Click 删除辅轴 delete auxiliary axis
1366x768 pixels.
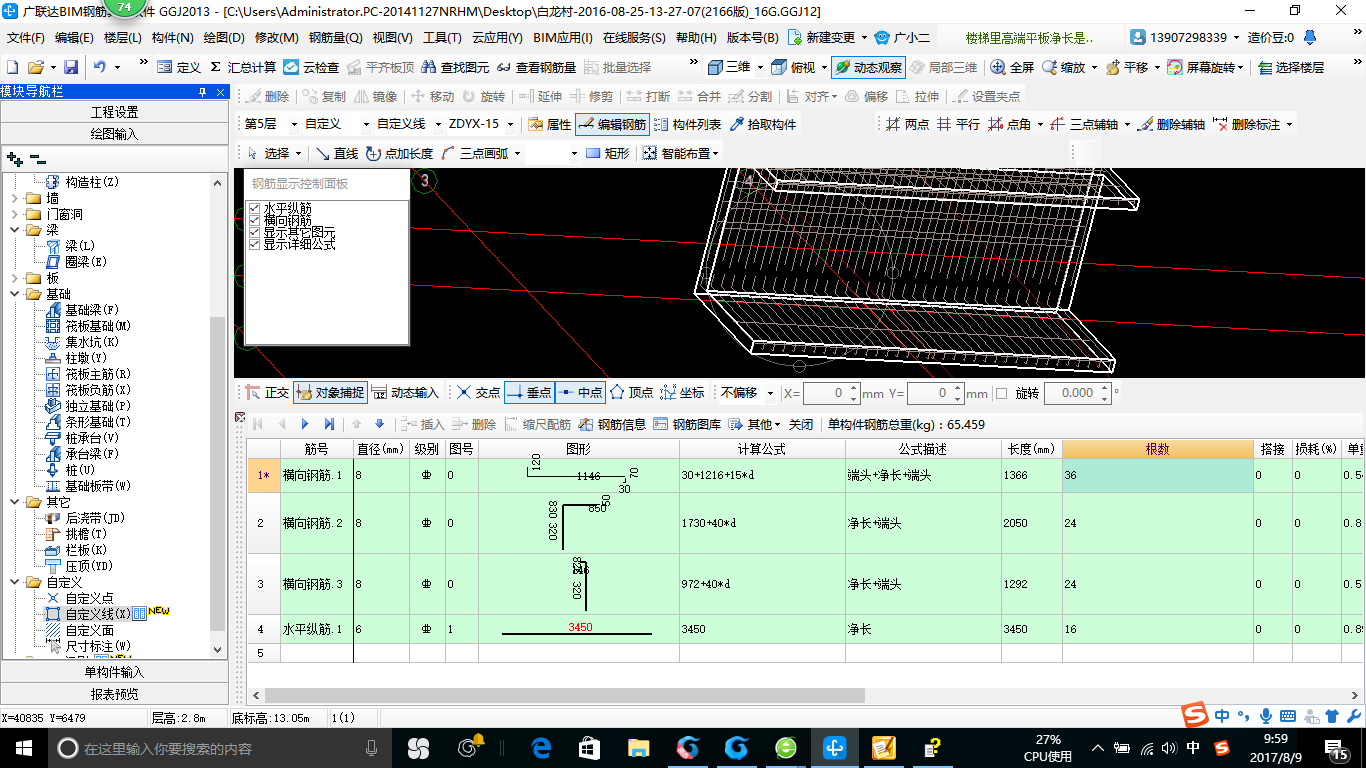click(1171, 125)
